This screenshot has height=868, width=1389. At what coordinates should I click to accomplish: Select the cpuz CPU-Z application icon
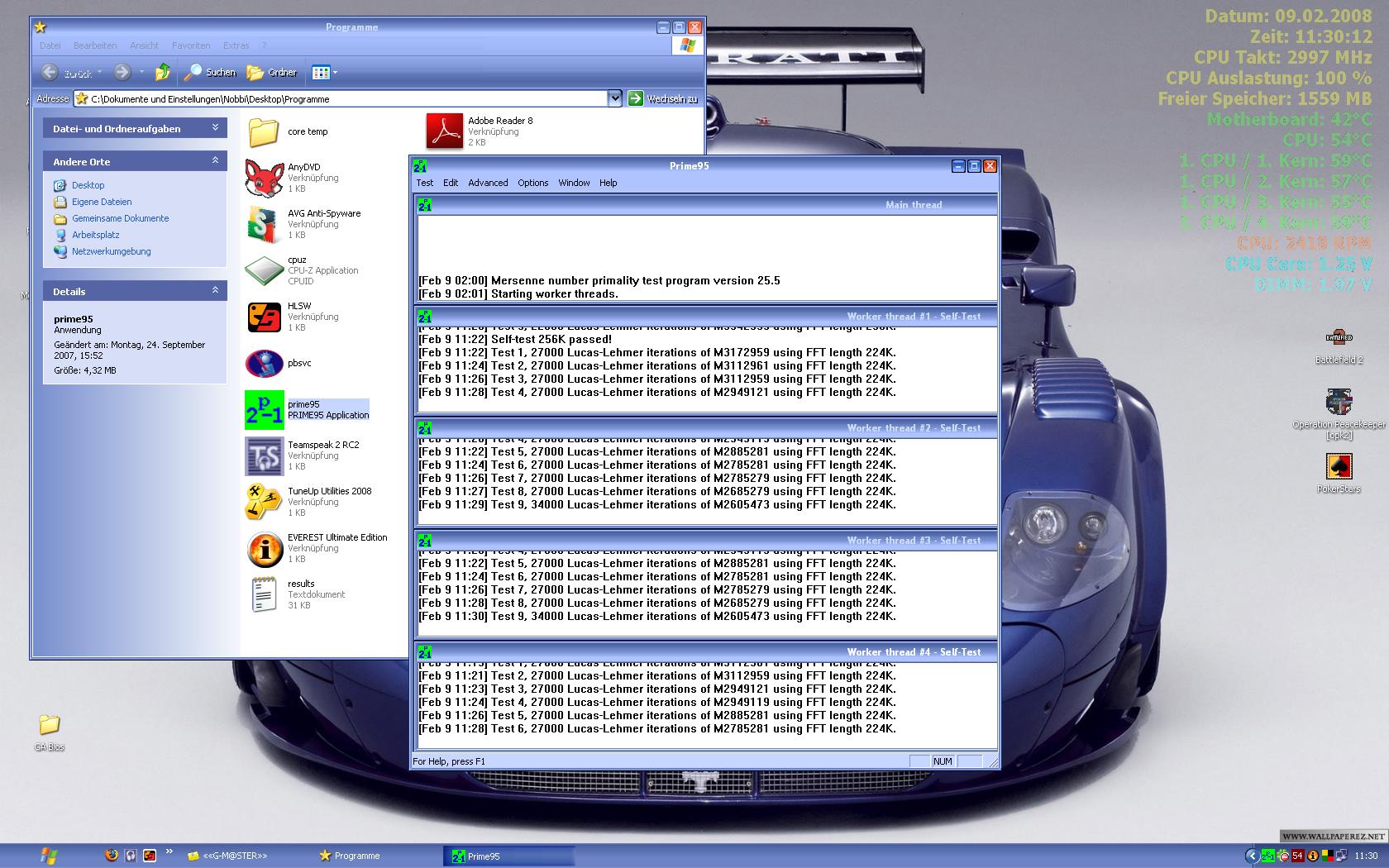click(x=264, y=270)
